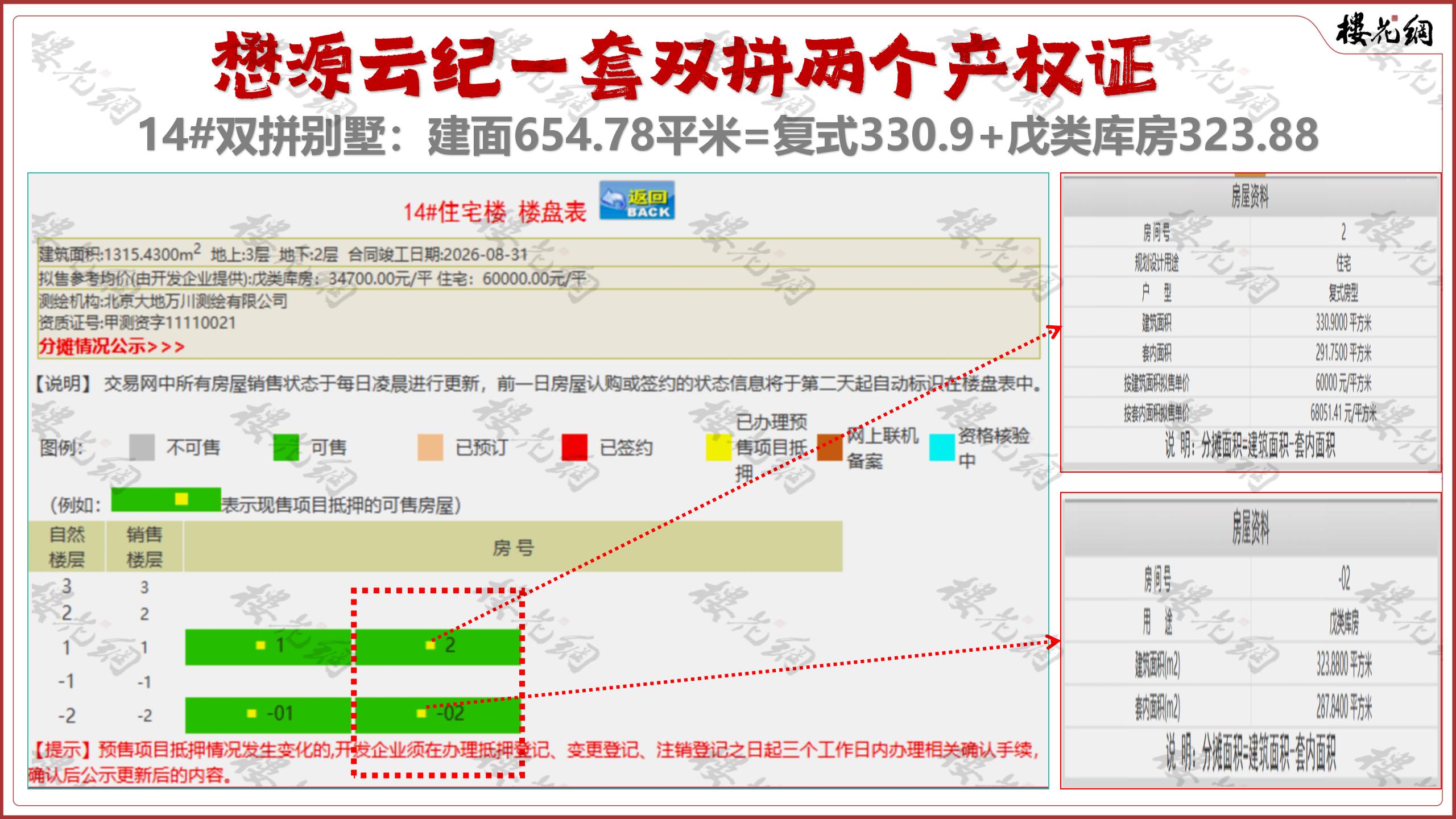Viewport: 1456px width, 819px height.
Task: Select available room 1 on floor 1
Action: pyautogui.click(x=270, y=646)
